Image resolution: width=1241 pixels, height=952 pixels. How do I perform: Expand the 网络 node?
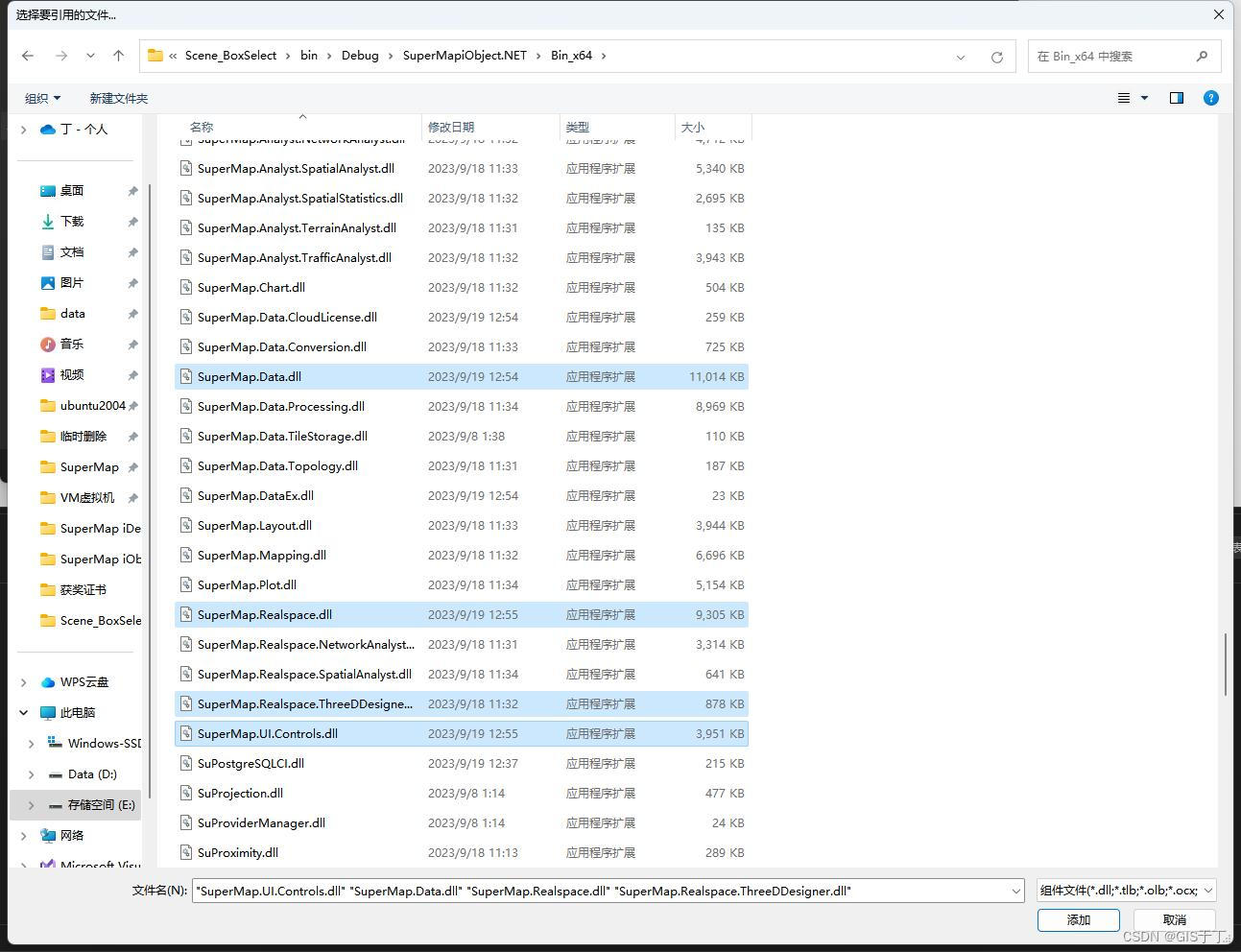pos(23,835)
